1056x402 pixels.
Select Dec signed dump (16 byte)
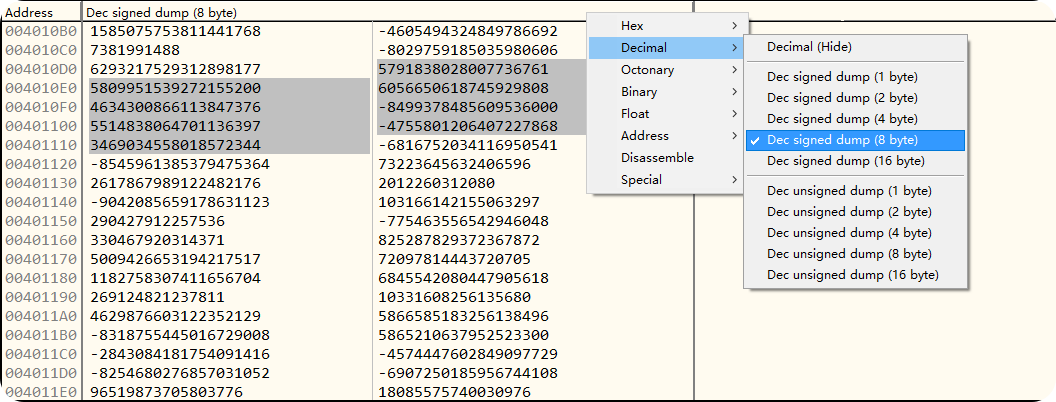tap(855, 161)
